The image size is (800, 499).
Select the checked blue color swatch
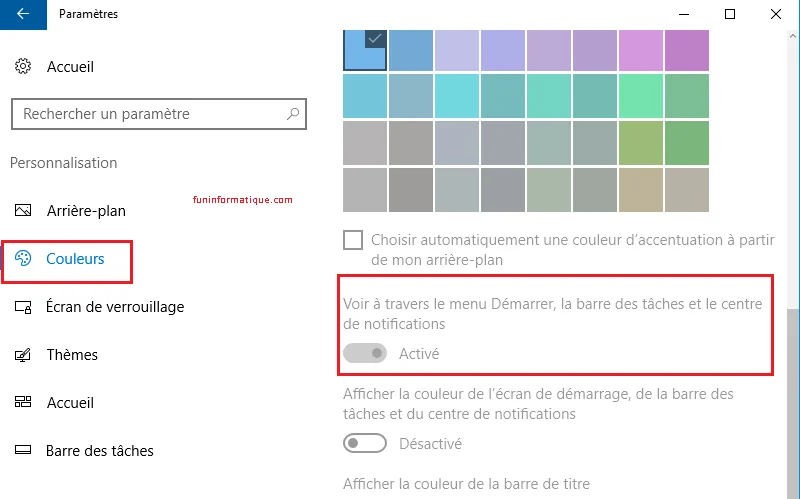tap(365, 50)
